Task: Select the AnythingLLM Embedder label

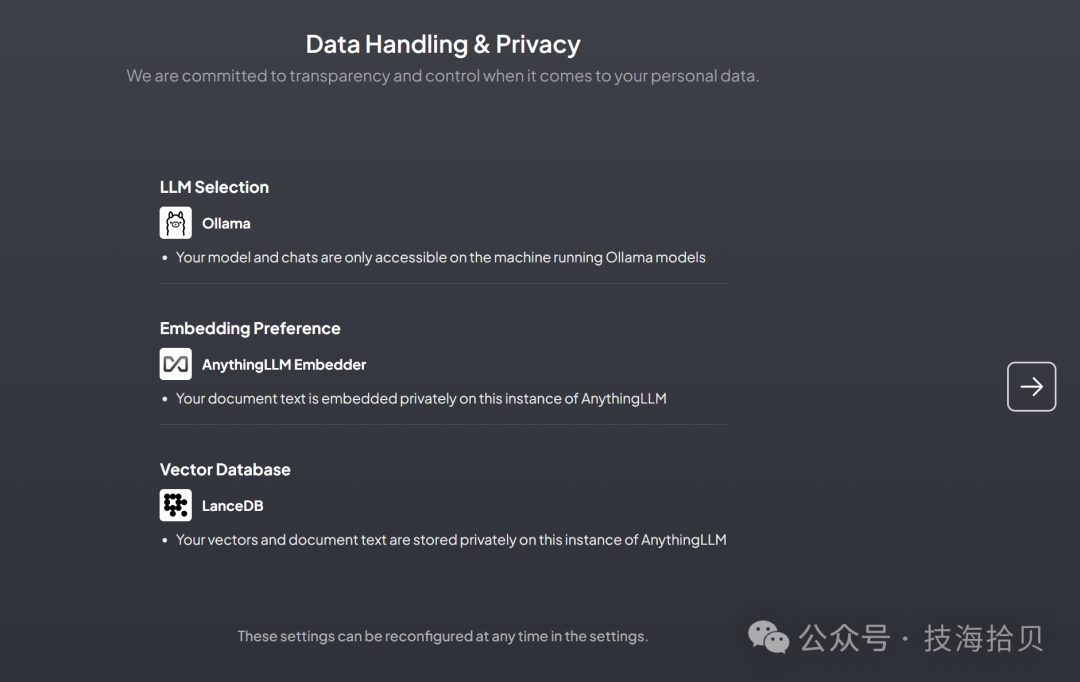Action: (x=284, y=364)
